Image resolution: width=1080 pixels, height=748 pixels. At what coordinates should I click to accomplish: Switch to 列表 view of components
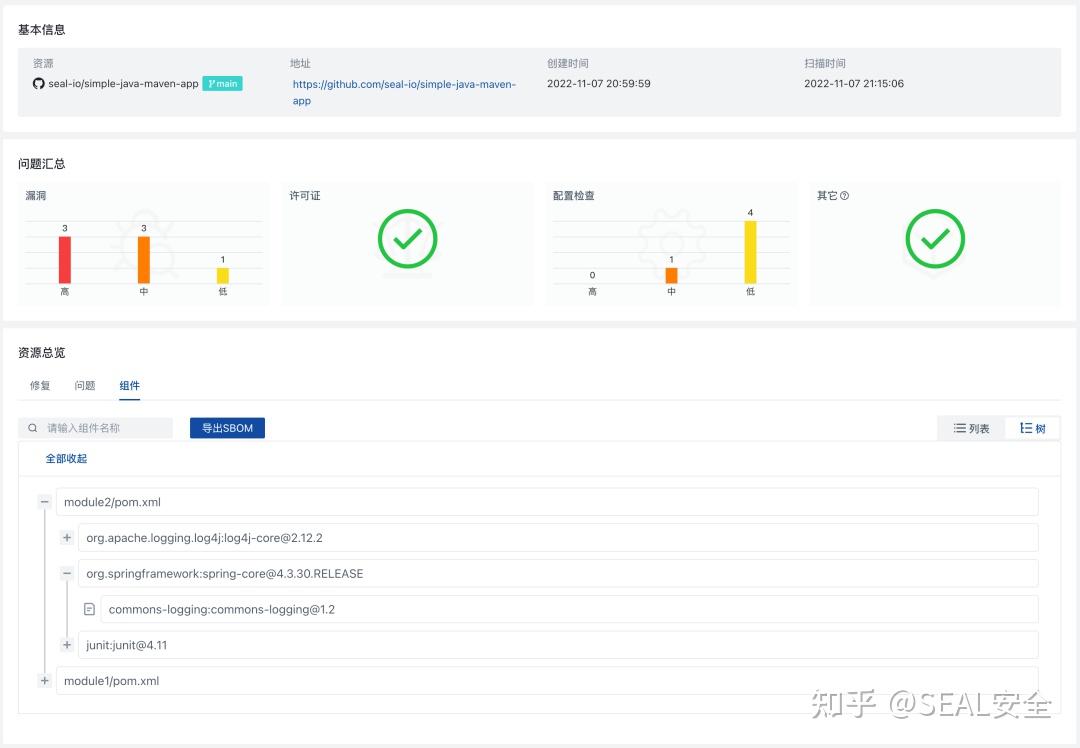coord(969,427)
